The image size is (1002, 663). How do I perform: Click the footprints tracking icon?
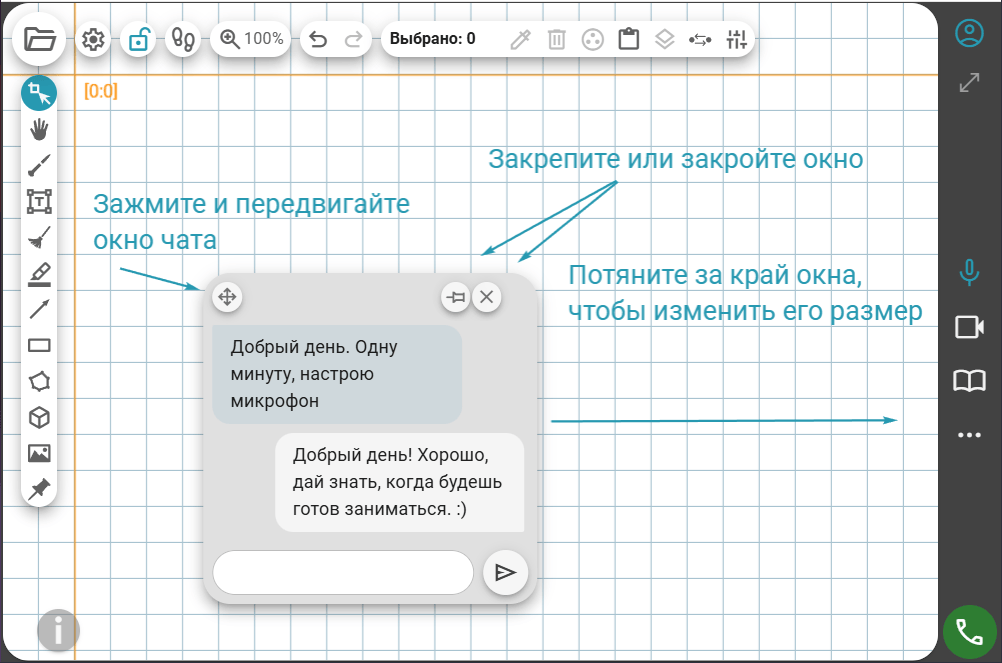coord(183,40)
